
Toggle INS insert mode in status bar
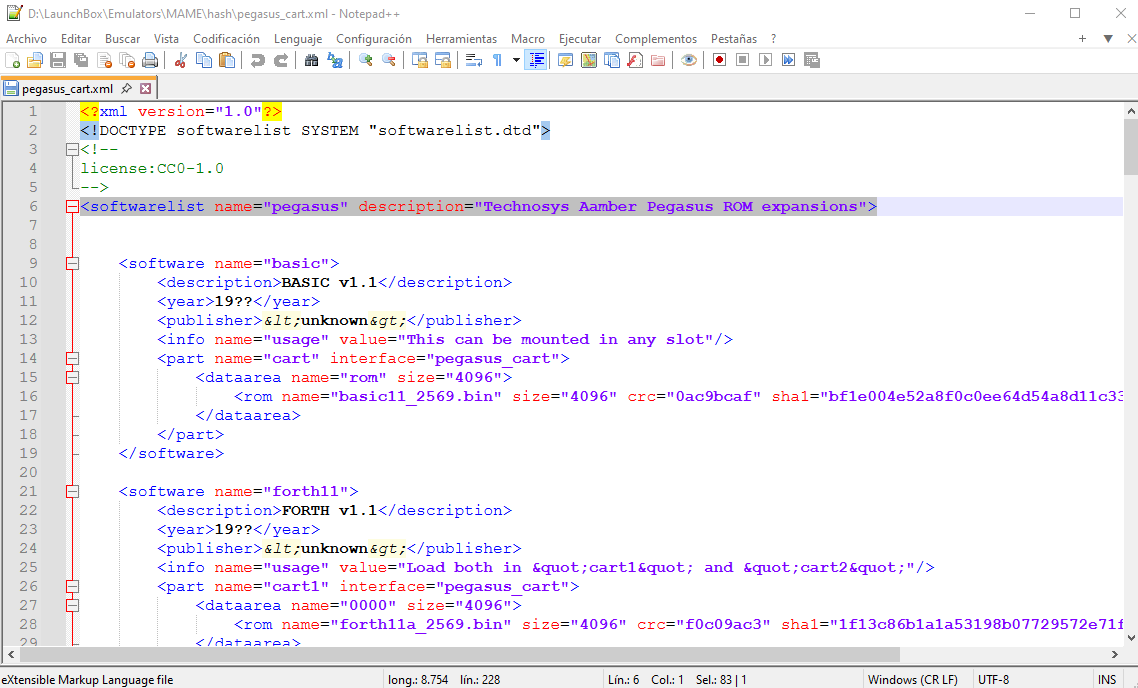1107,680
